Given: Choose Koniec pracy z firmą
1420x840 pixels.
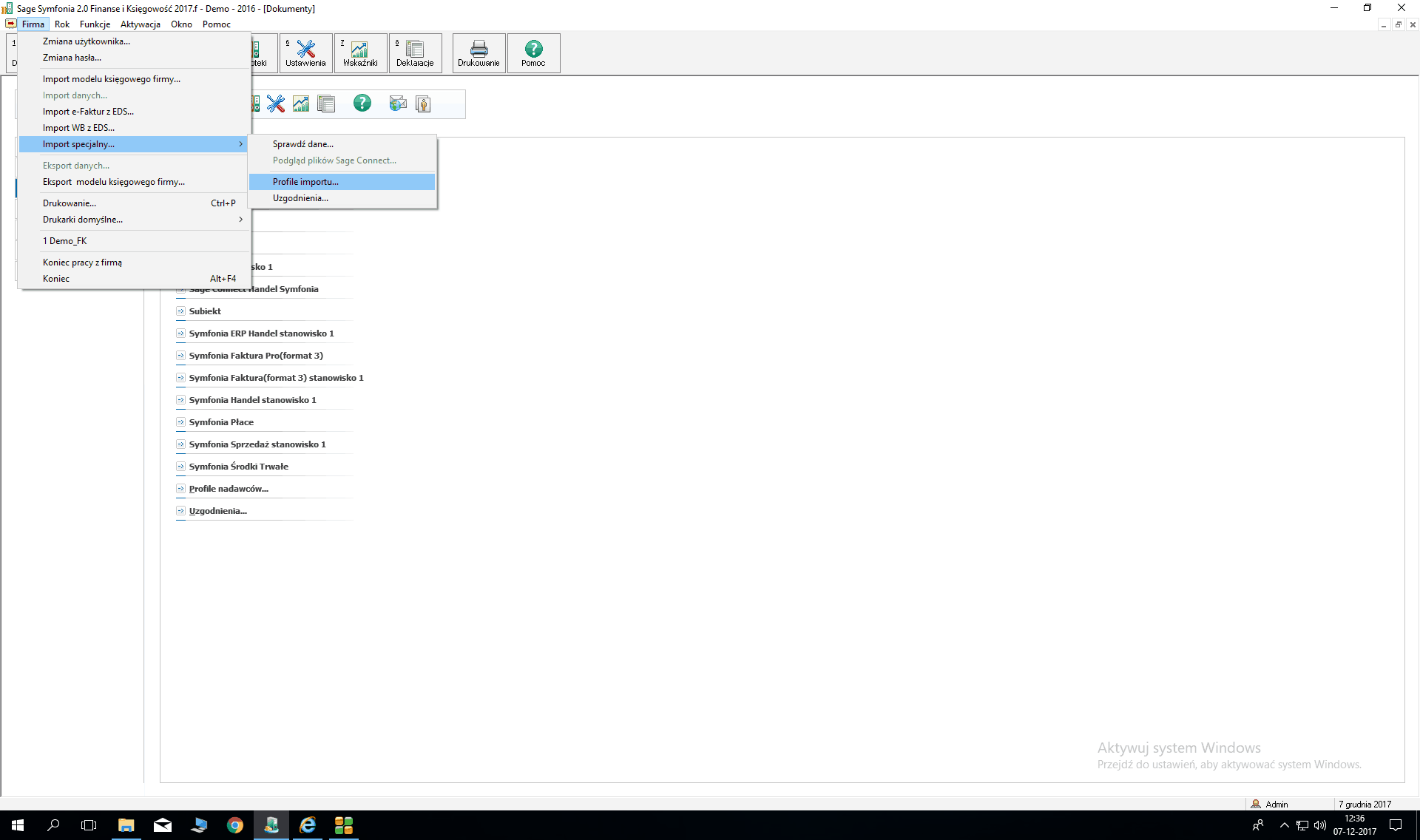Looking at the screenshot, I should [x=132, y=262].
